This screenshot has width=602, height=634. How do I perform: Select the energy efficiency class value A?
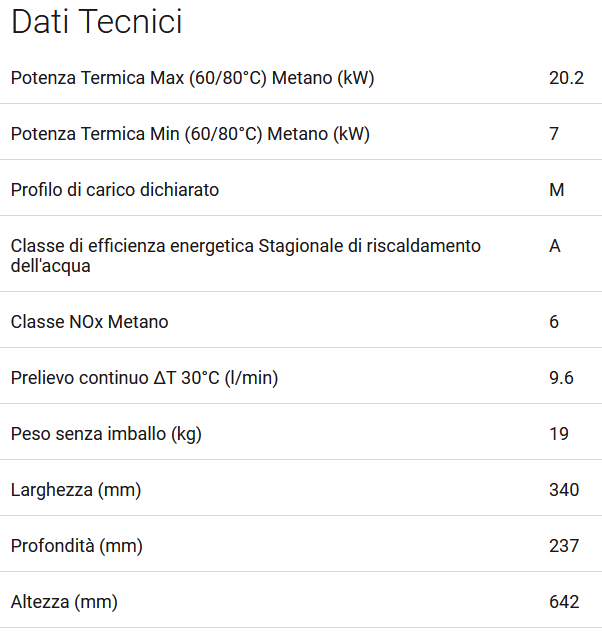(x=555, y=246)
